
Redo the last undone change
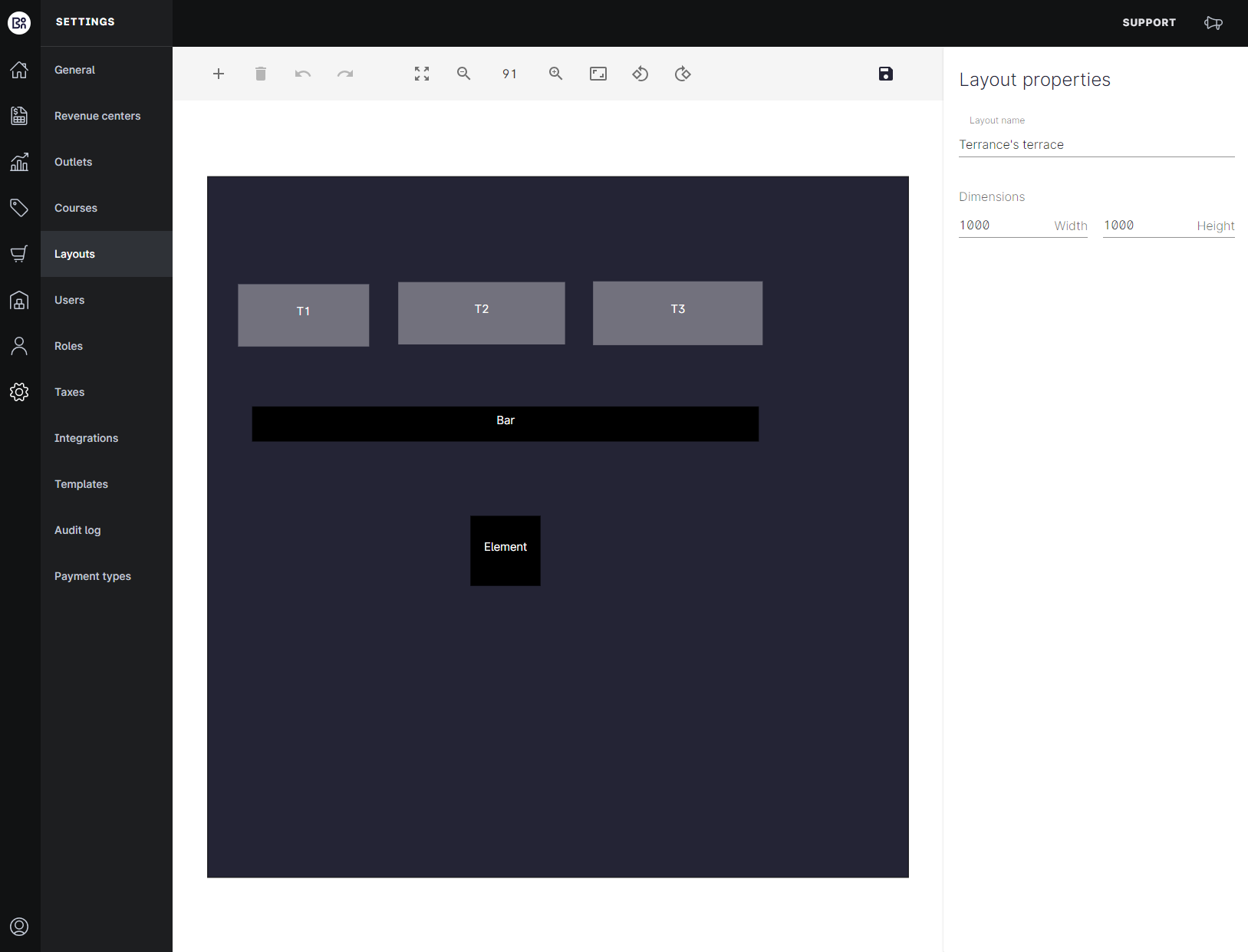[344, 74]
